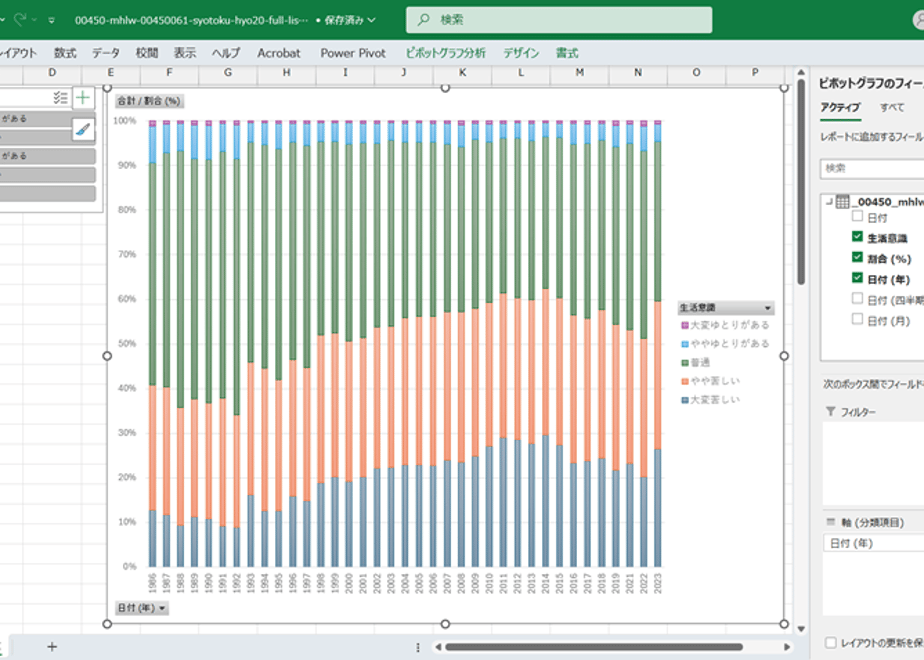Click the green plus Chart Elements button
924x660 pixels.
coord(83,97)
